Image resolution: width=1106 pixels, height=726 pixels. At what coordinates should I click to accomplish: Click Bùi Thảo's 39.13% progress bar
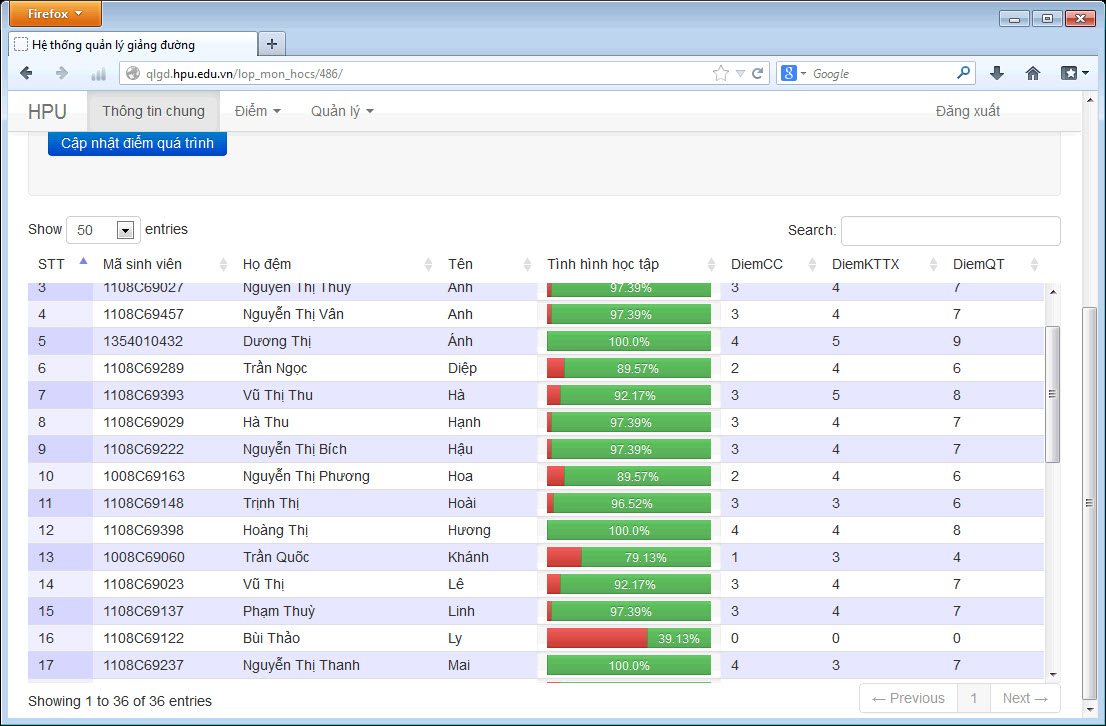628,638
